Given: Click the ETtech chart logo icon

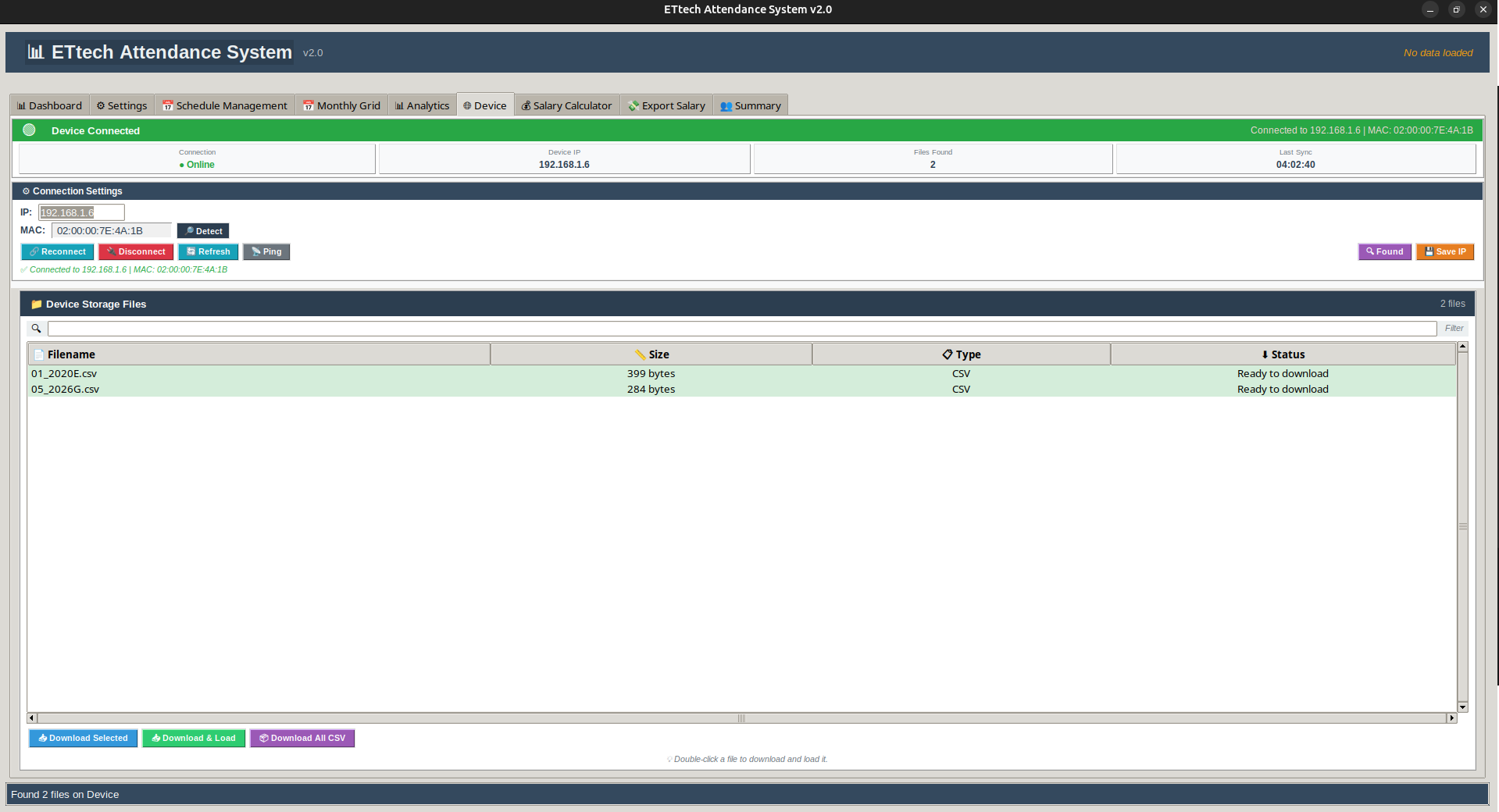Looking at the screenshot, I should [x=35, y=52].
